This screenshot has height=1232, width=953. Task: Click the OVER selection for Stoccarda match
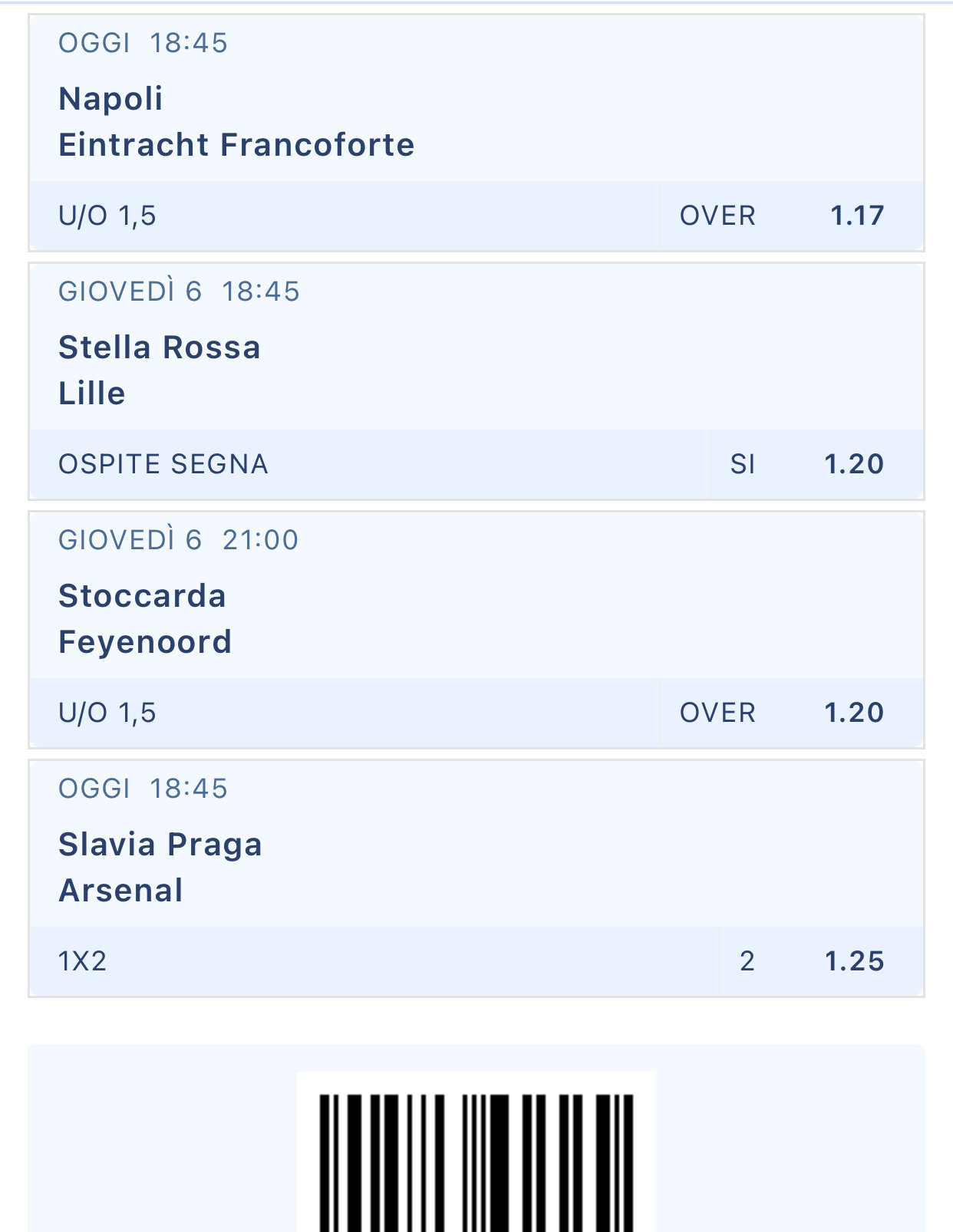tap(717, 713)
